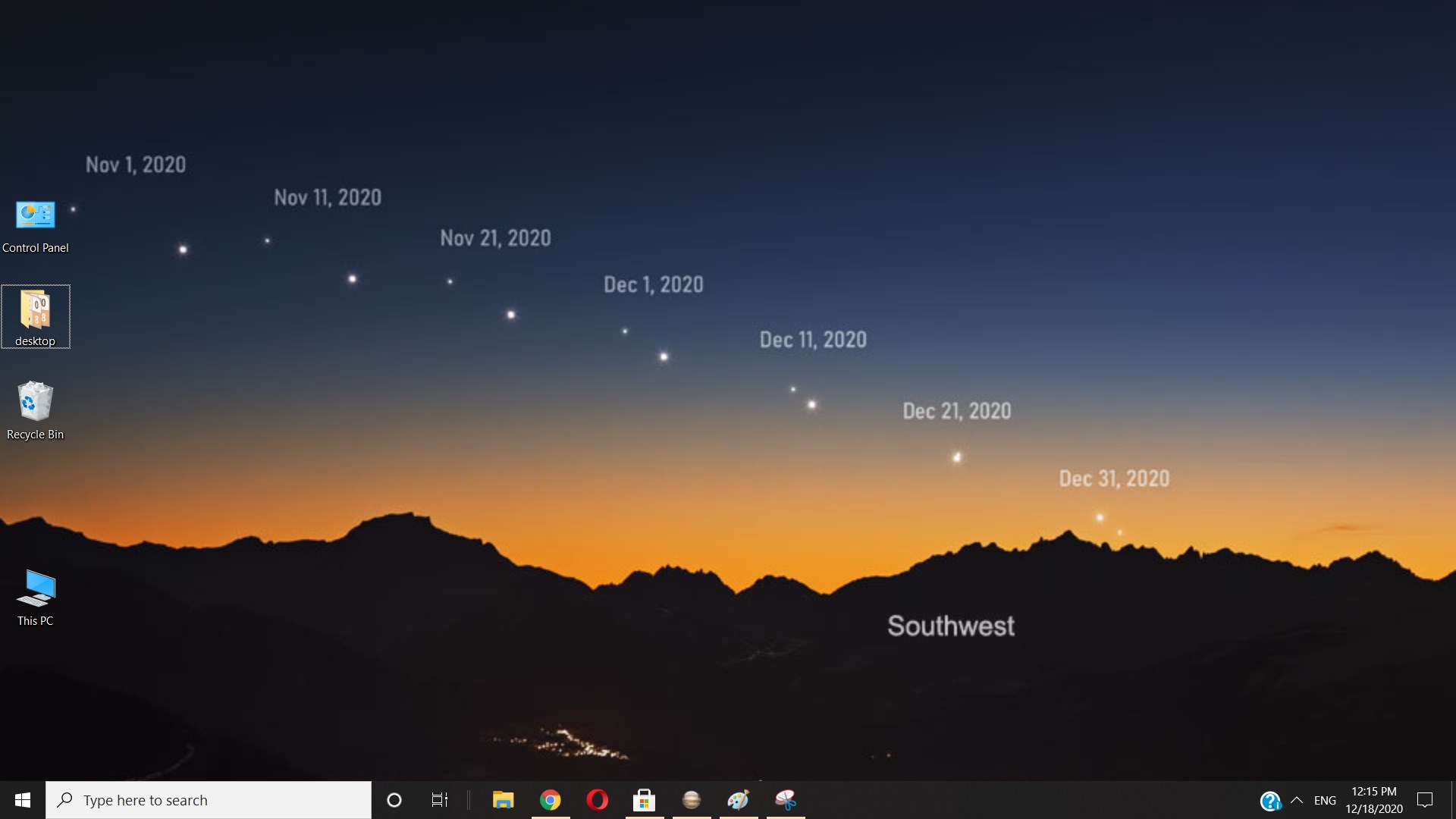This screenshot has height=819, width=1456.
Task: Open Opera browser from taskbar
Action: pos(597,799)
